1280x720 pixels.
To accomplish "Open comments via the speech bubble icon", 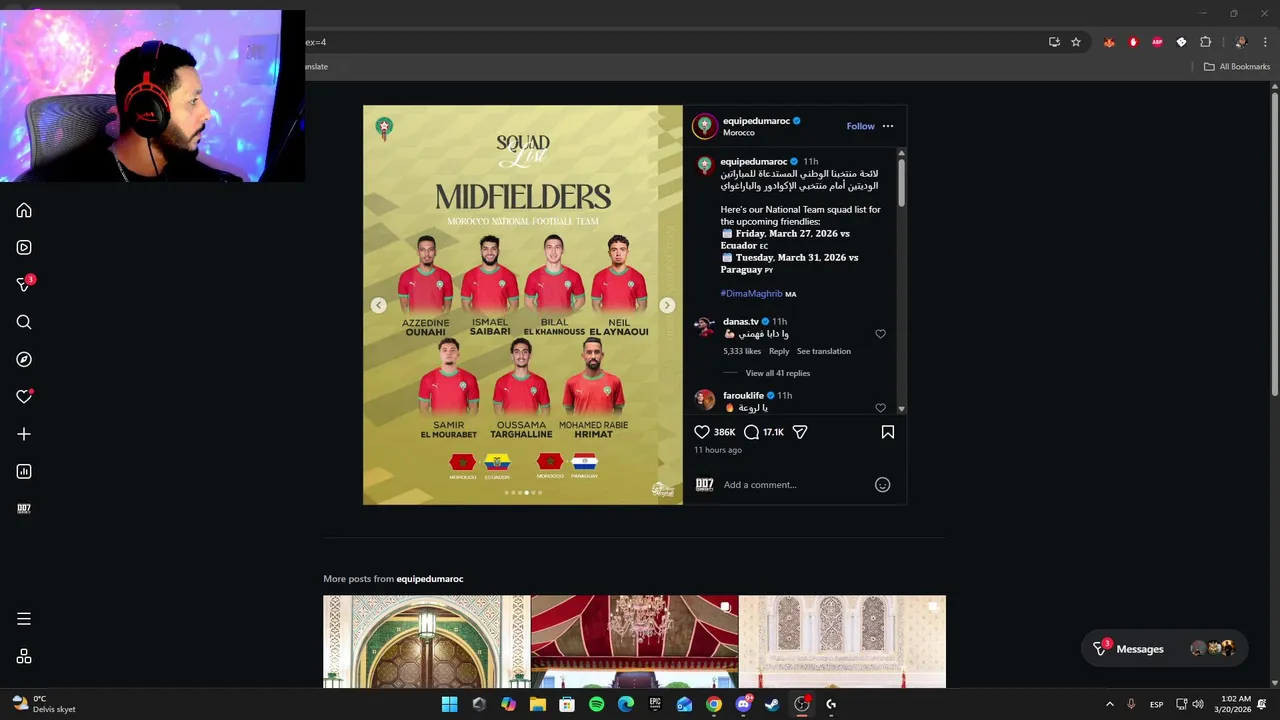I will point(751,432).
